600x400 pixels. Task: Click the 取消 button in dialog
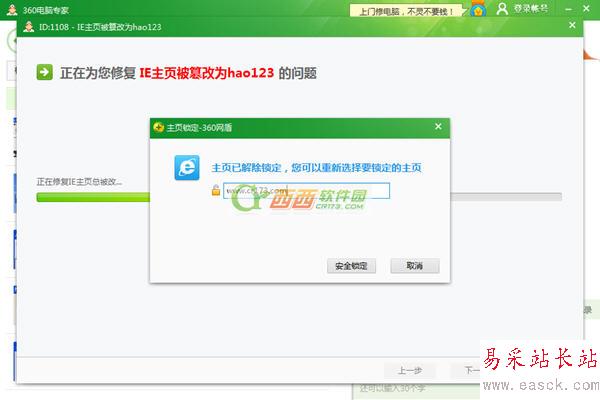[415, 266]
